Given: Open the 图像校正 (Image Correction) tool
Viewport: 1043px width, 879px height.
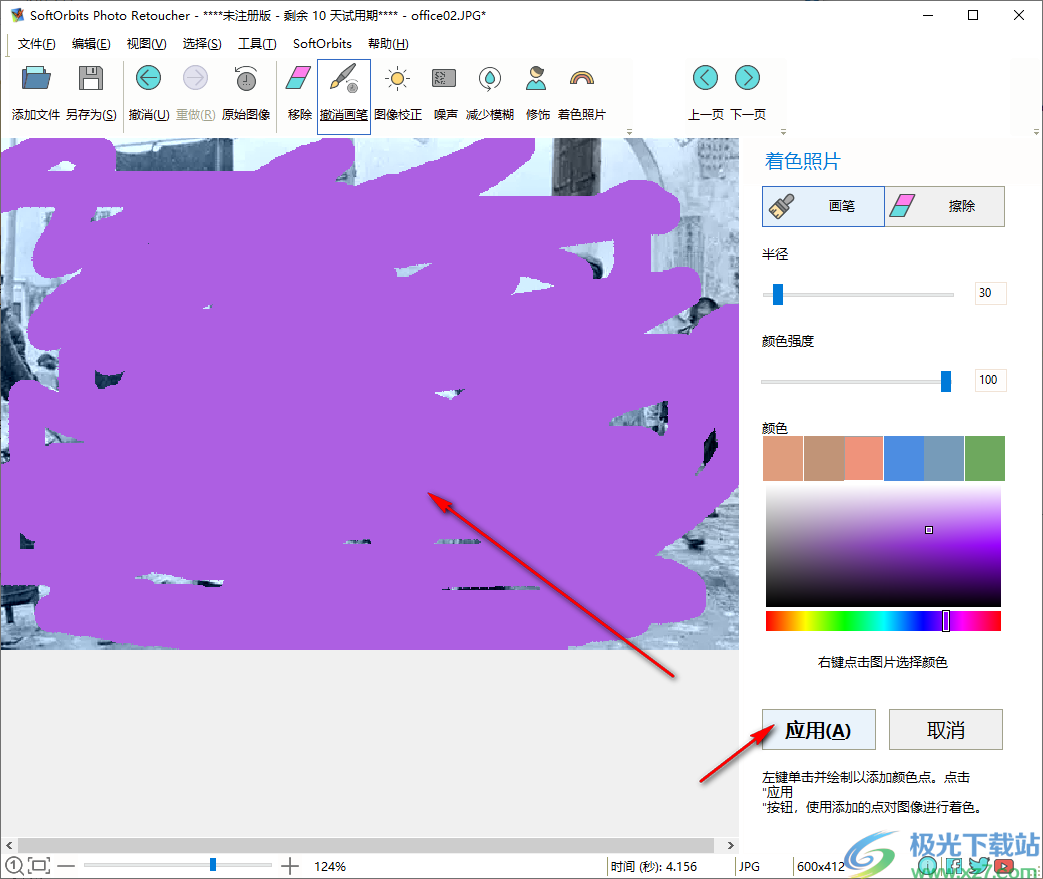Looking at the screenshot, I should (398, 79).
